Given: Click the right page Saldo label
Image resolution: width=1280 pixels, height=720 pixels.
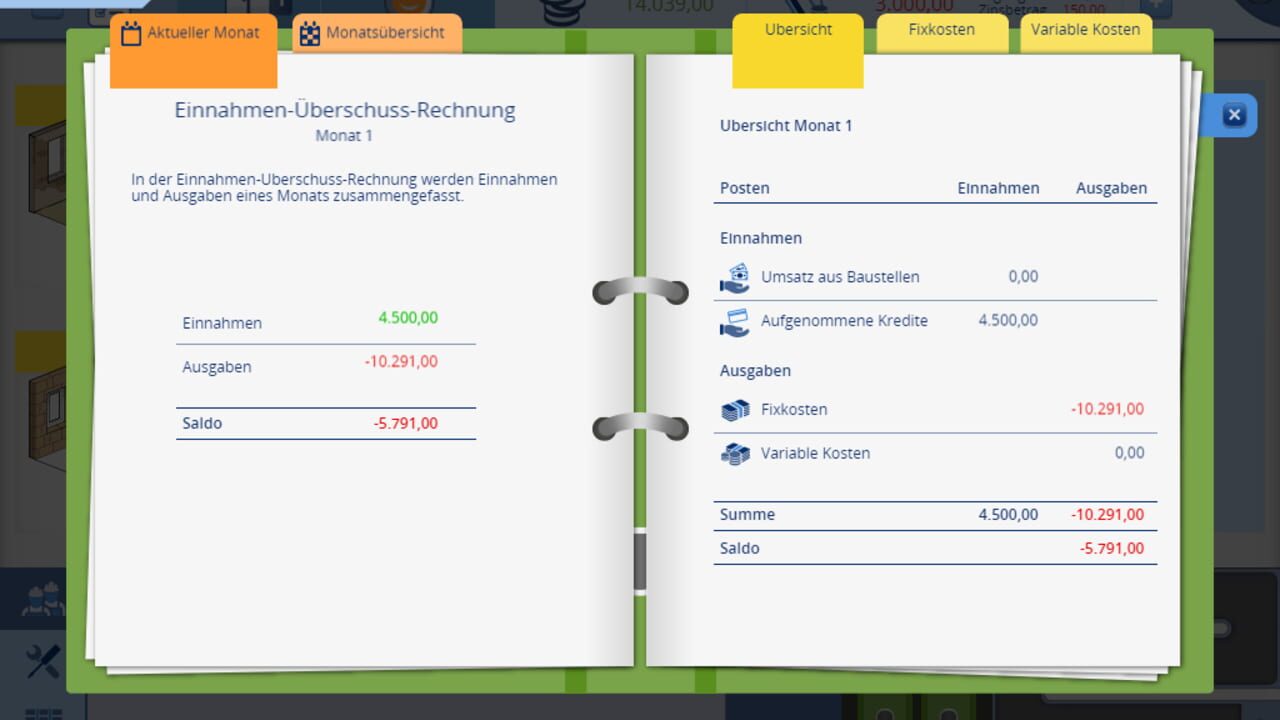Looking at the screenshot, I should (740, 549).
